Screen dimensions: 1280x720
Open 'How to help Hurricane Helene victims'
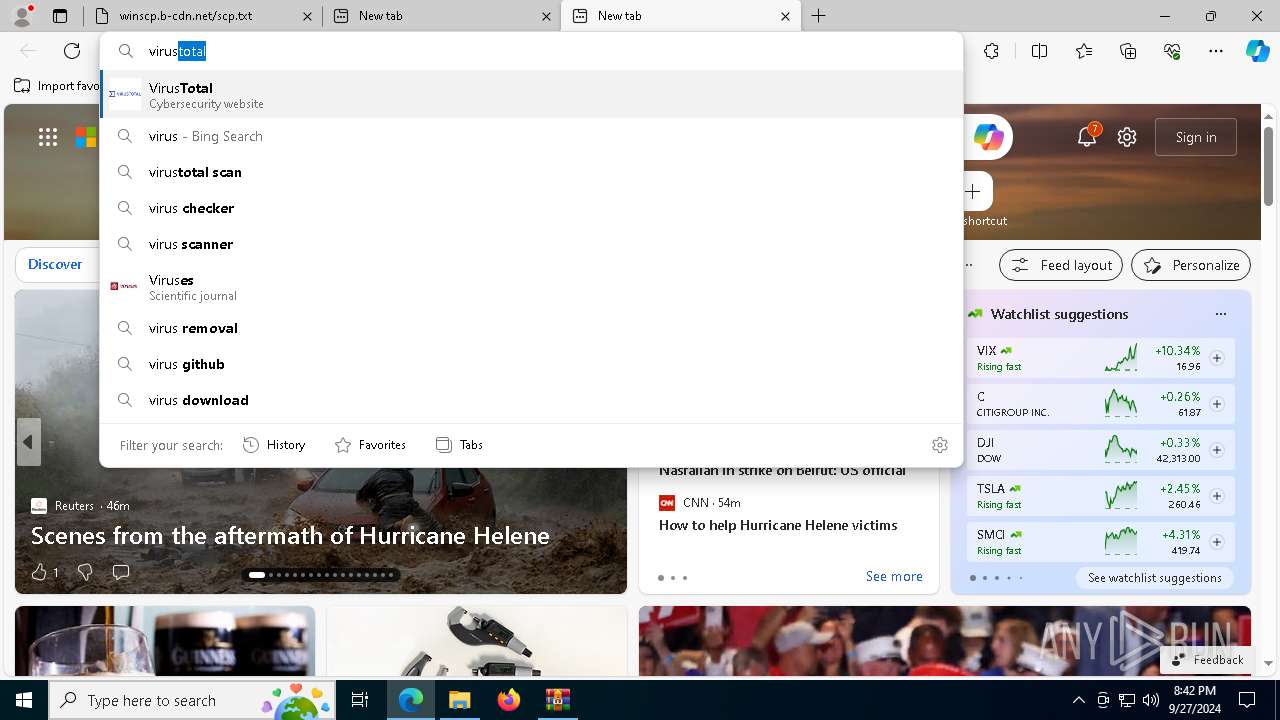point(778,525)
